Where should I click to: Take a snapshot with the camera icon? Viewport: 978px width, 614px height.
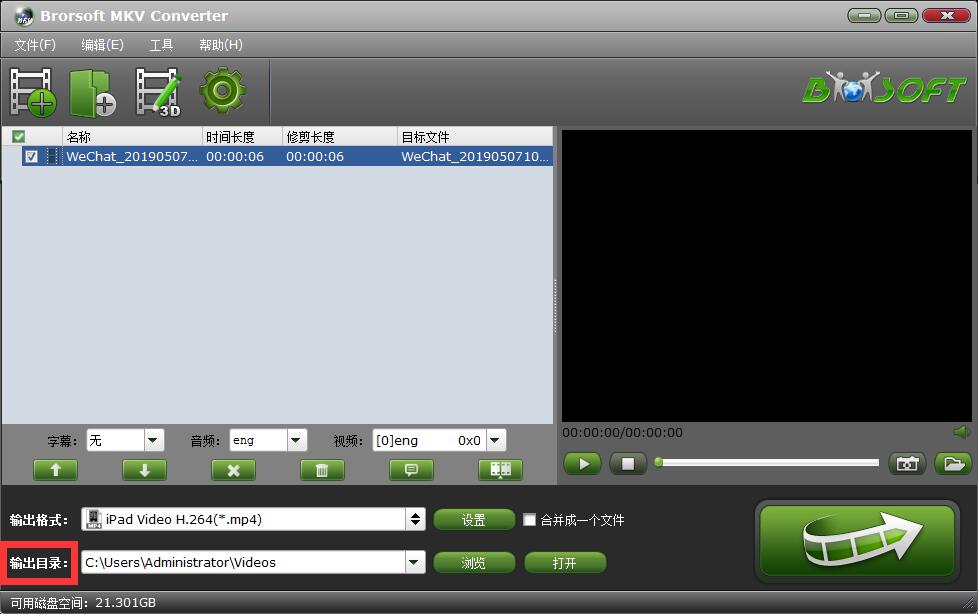click(907, 463)
